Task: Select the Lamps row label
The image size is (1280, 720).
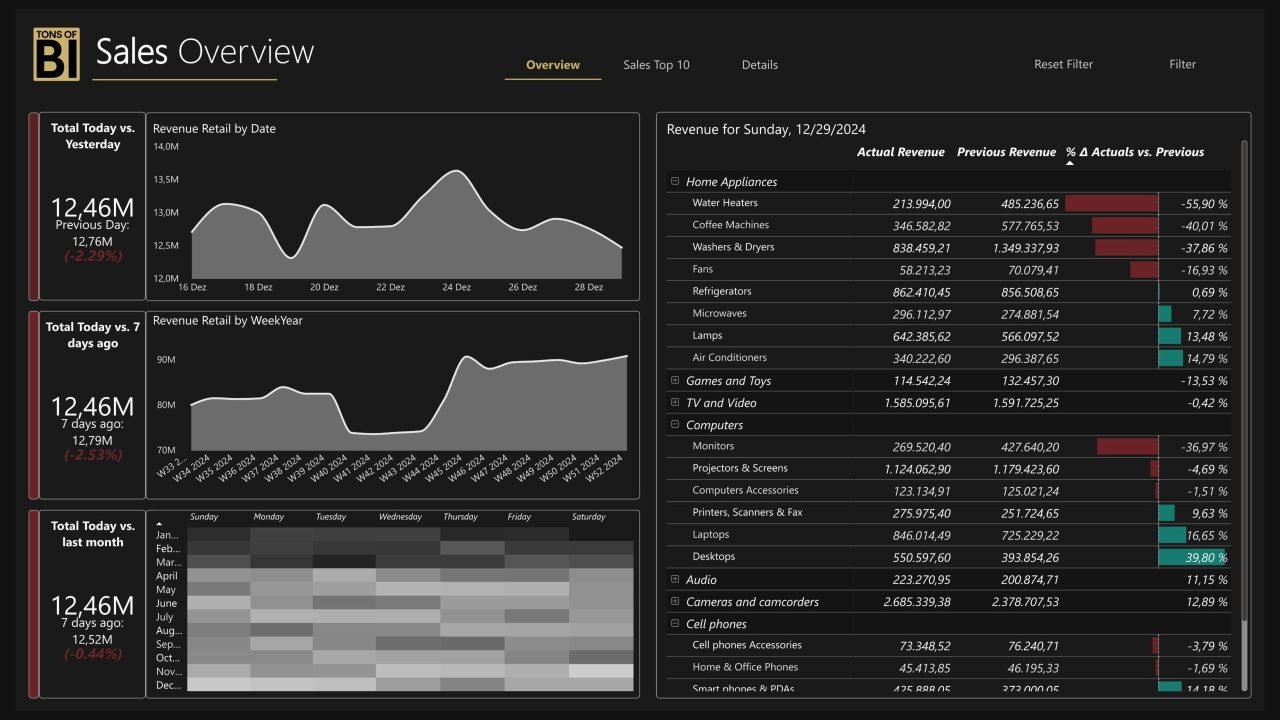Action: (707, 335)
